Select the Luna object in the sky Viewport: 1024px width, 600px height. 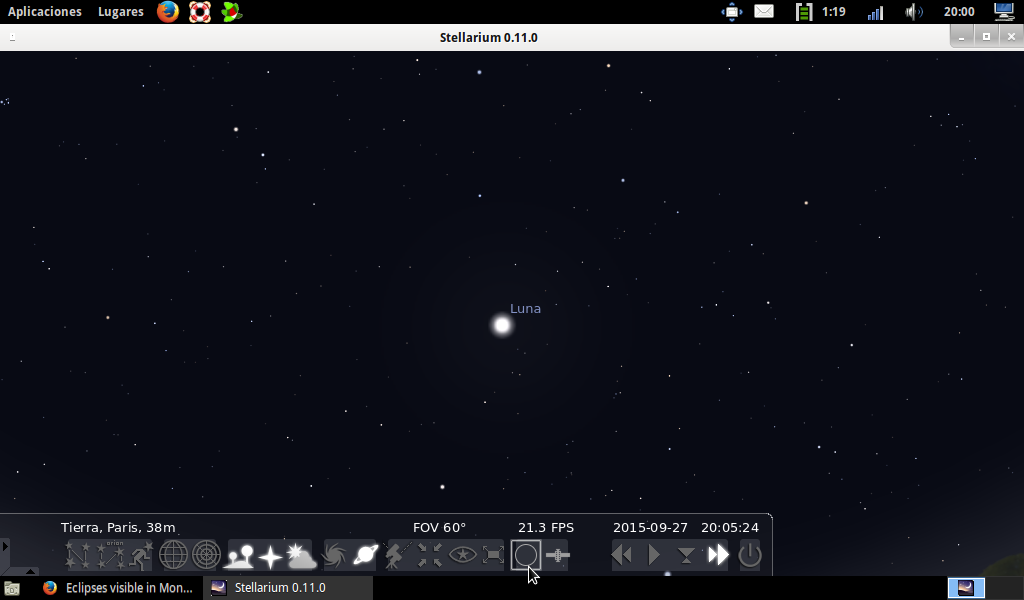(500, 324)
